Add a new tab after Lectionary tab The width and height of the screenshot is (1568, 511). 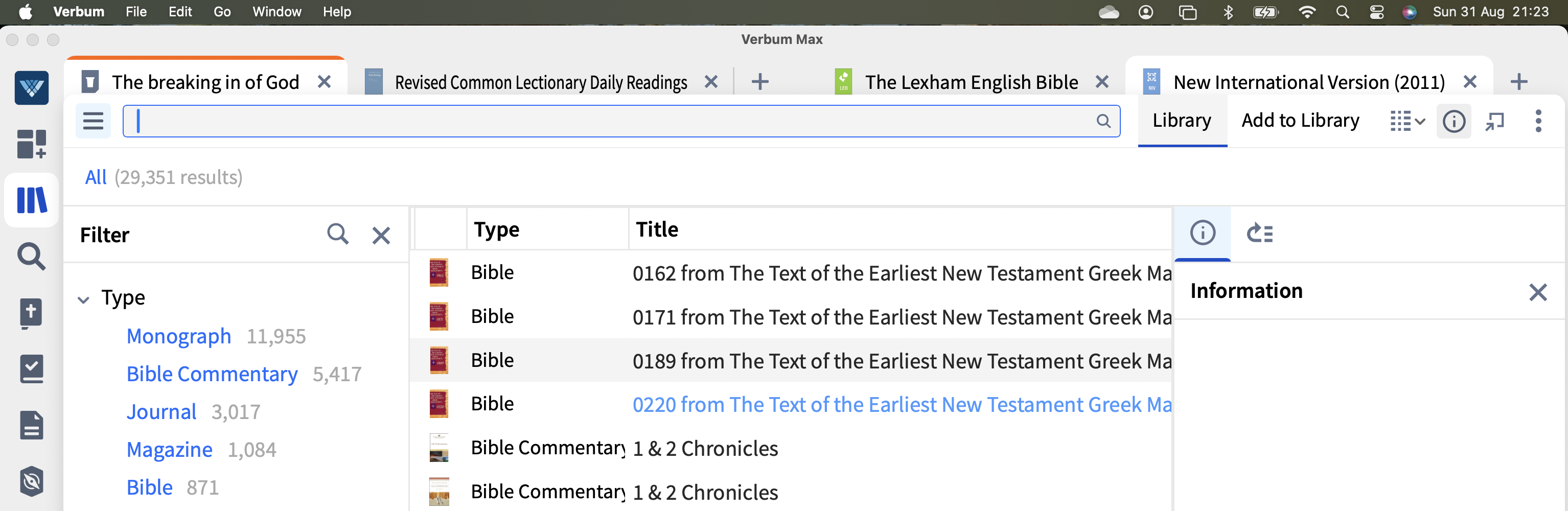click(x=759, y=82)
